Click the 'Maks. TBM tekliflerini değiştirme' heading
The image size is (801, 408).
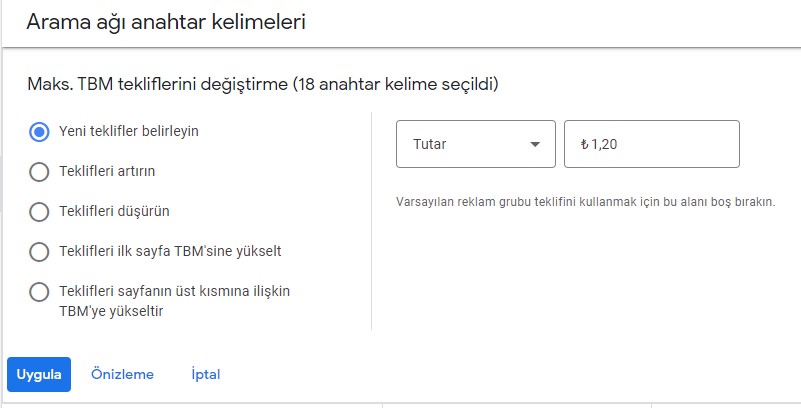157,84
